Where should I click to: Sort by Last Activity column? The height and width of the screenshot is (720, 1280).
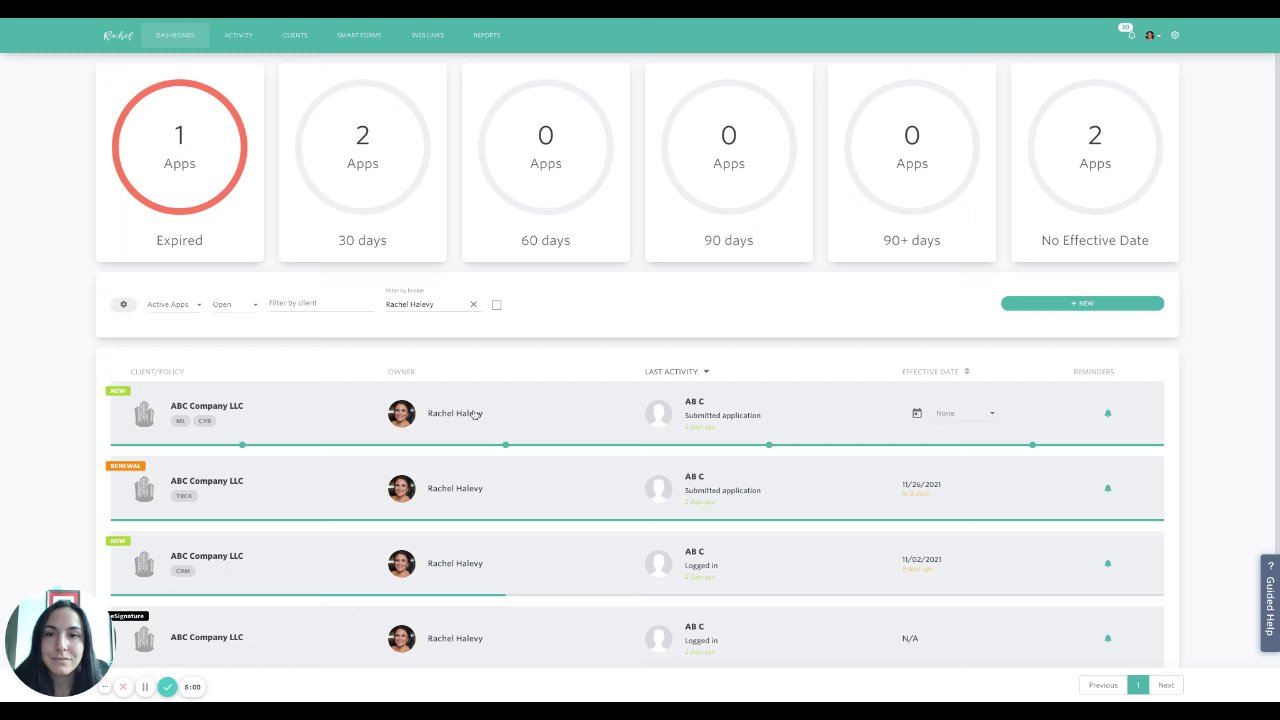677,372
